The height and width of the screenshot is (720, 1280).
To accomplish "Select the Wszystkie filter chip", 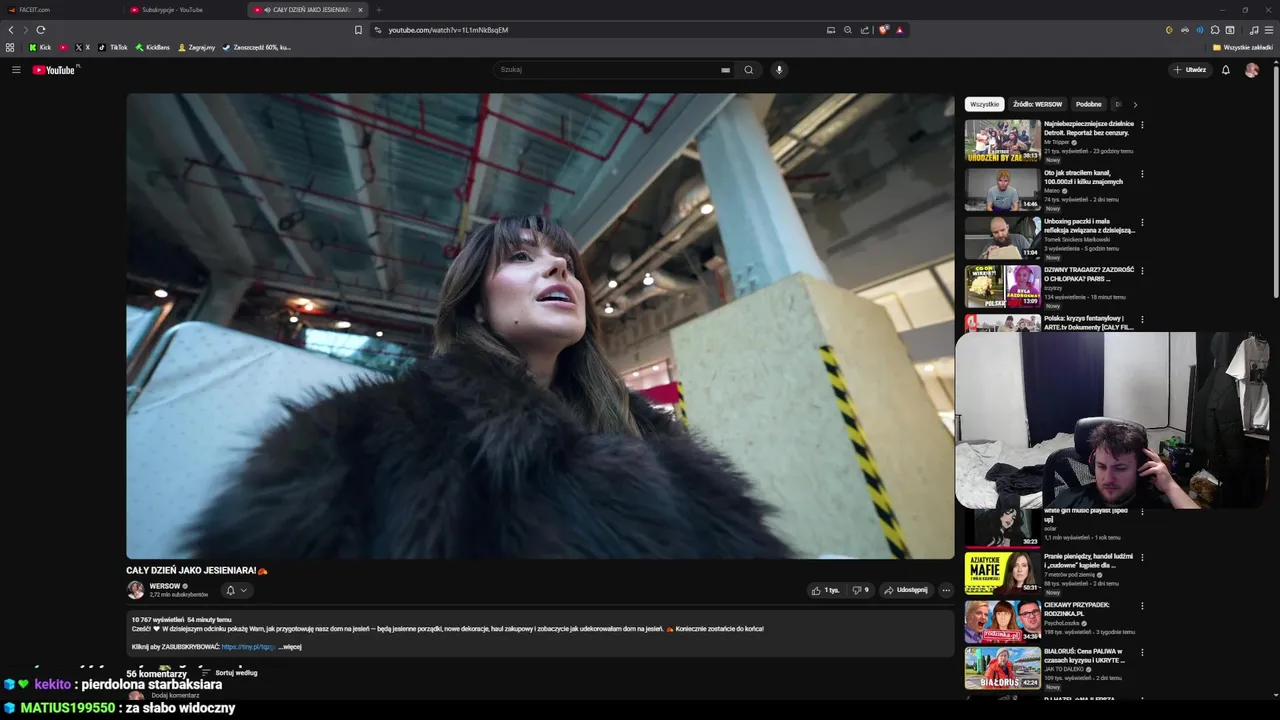I will click(984, 104).
